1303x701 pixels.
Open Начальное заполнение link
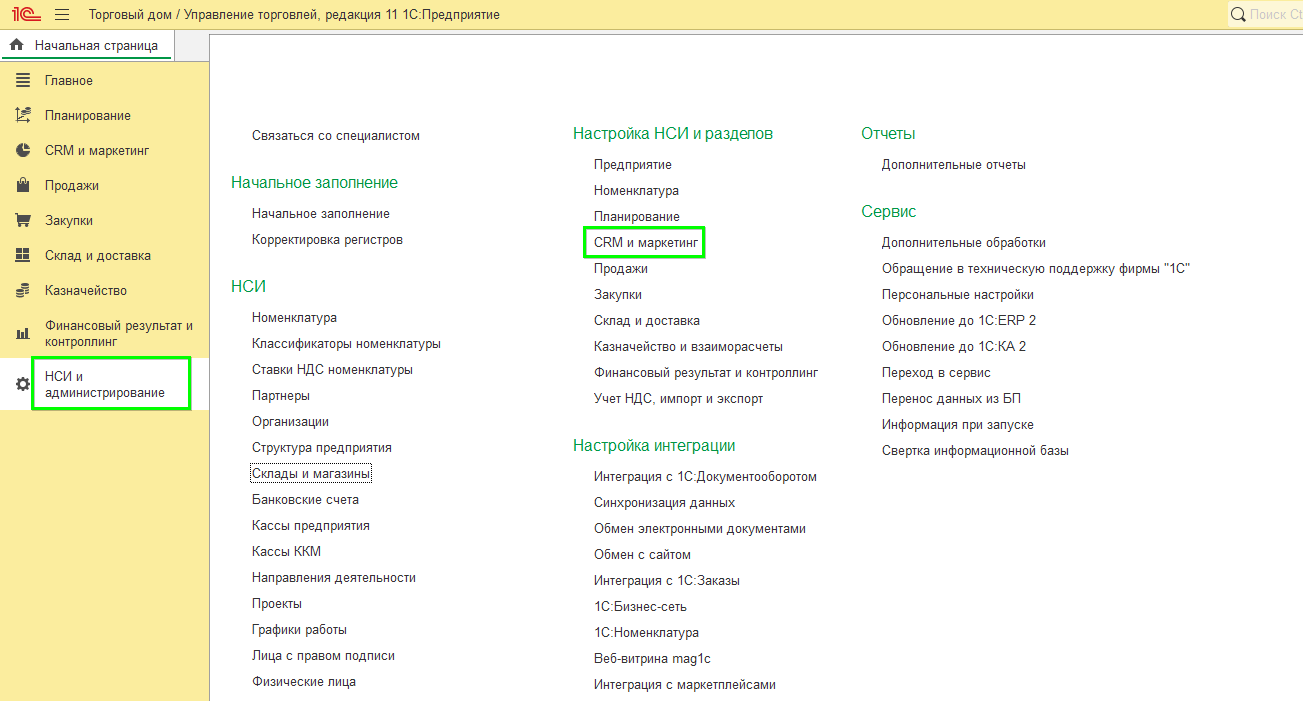(x=321, y=213)
